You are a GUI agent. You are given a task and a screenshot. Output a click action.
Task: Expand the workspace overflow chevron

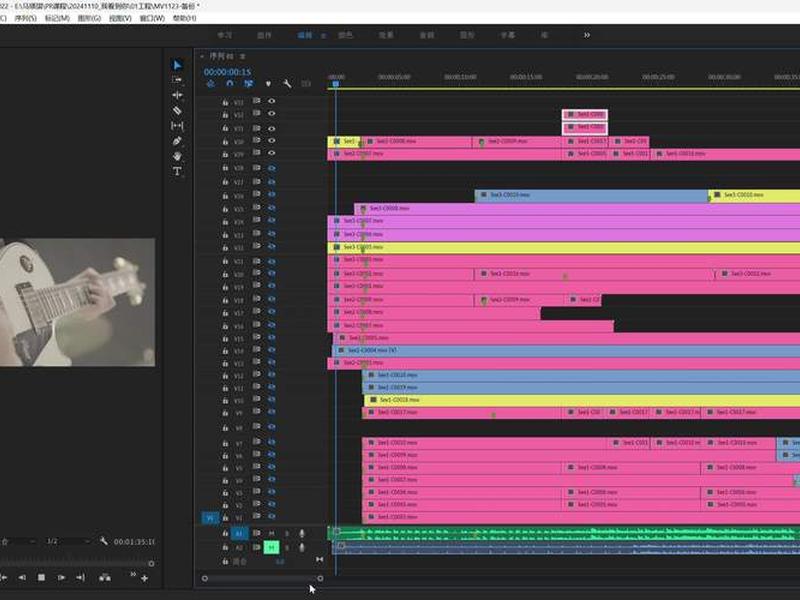pyautogui.click(x=587, y=35)
